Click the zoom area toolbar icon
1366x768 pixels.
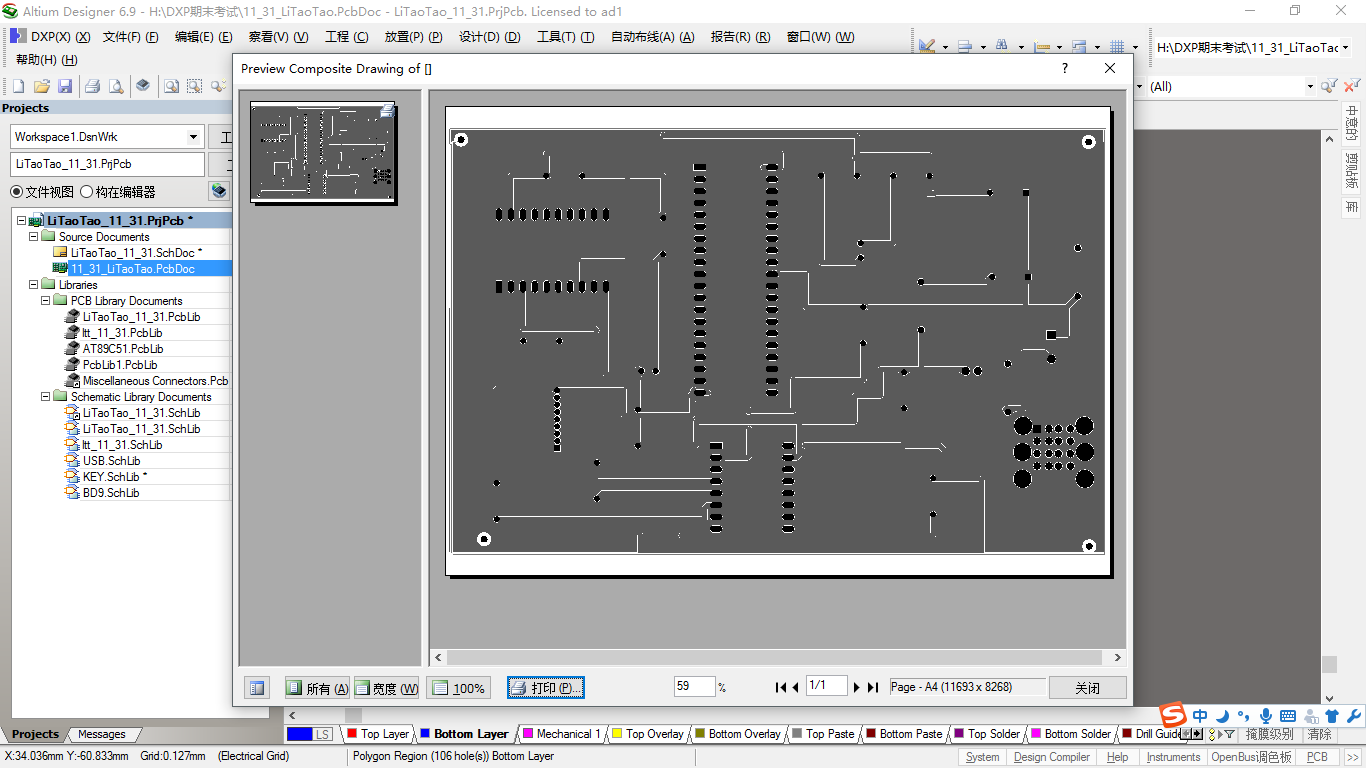[x=194, y=87]
